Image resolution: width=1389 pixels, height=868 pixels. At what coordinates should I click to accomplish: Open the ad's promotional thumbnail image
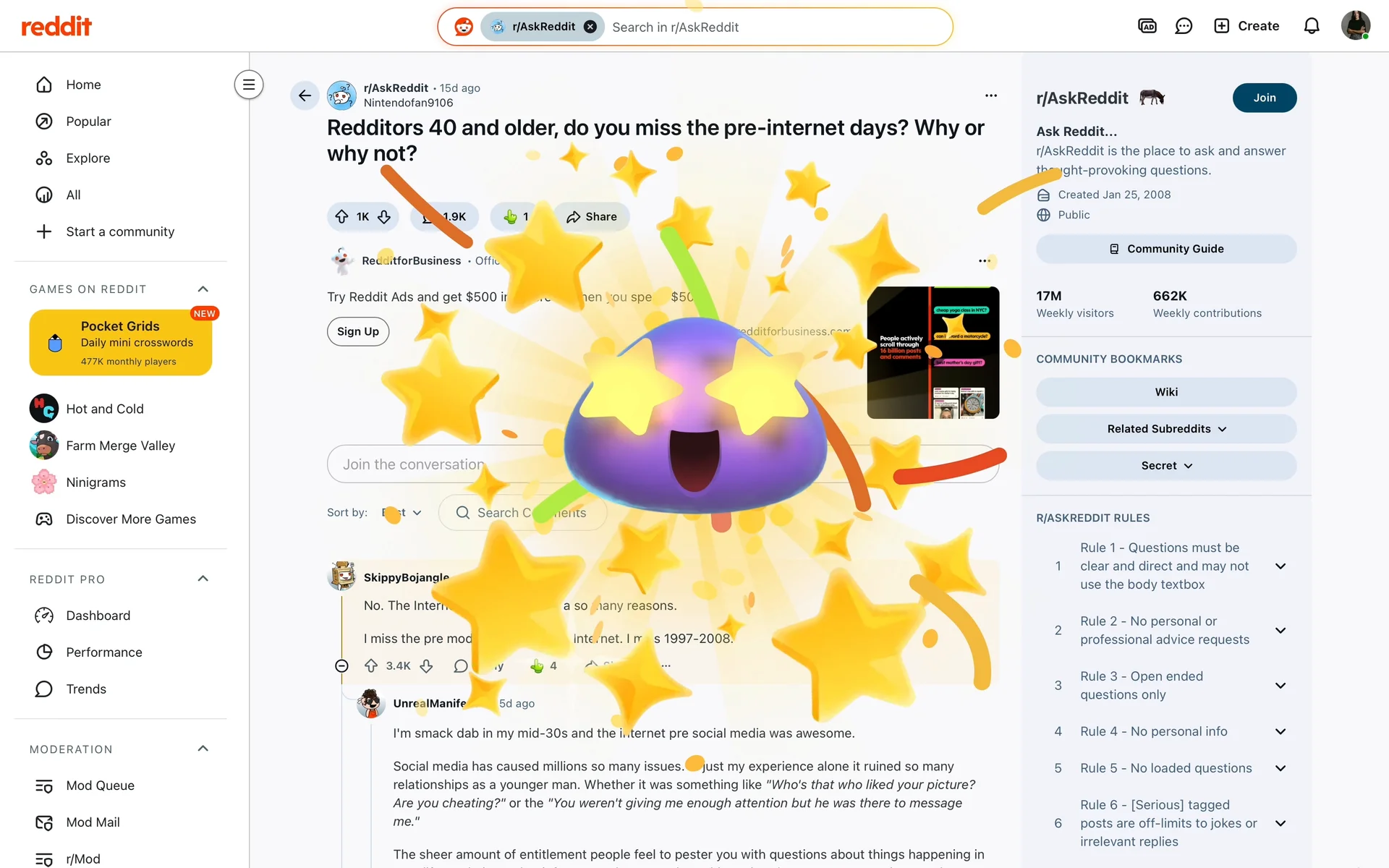pyautogui.click(x=933, y=352)
